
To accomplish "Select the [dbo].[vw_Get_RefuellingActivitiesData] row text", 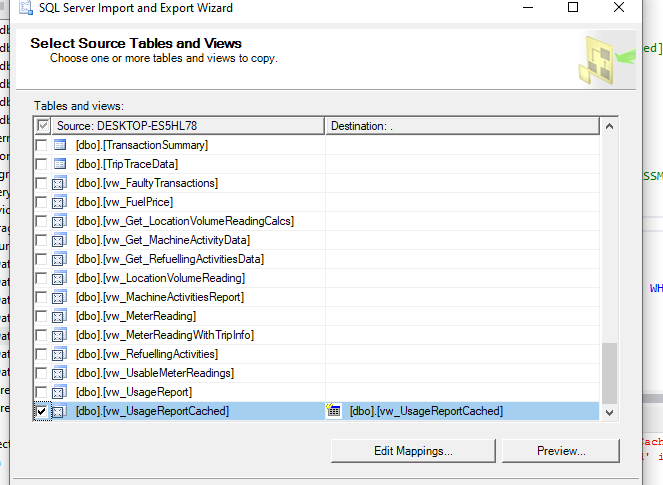I will pos(170,259).
